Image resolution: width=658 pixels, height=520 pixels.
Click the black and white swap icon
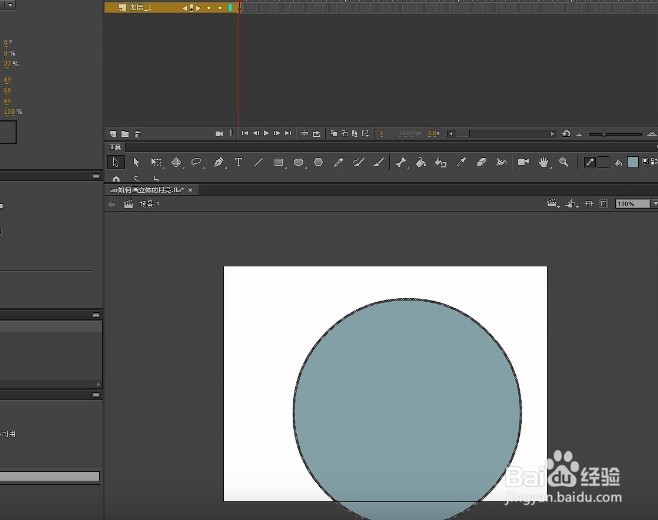[646, 161]
